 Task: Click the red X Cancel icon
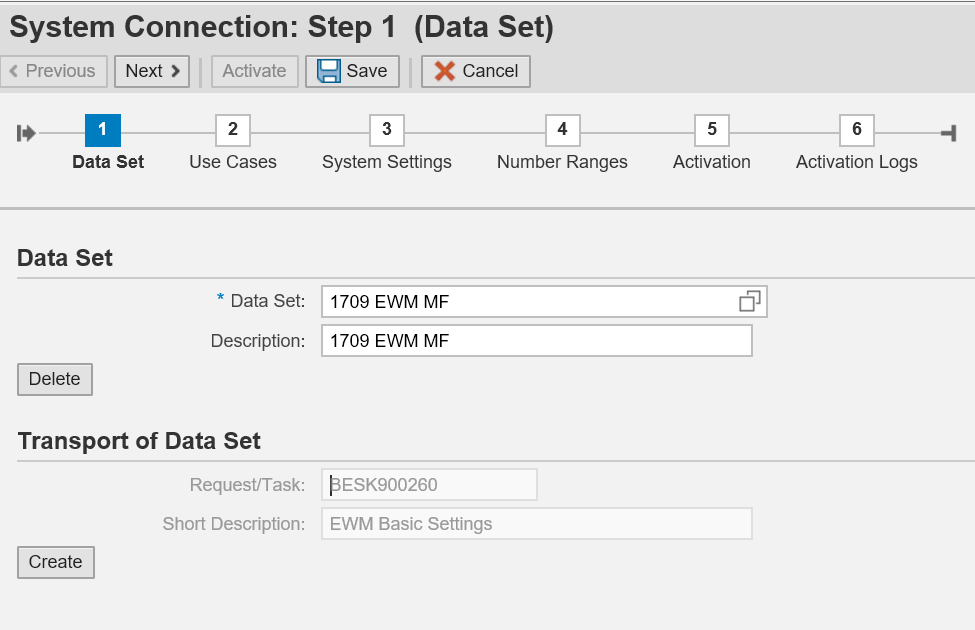445,71
